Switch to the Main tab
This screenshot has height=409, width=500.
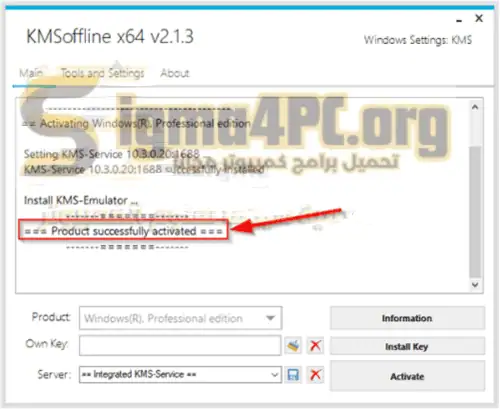pos(31,73)
